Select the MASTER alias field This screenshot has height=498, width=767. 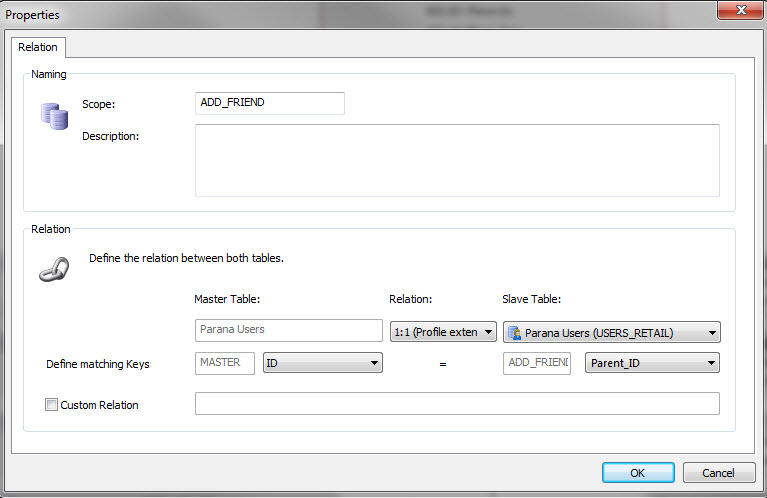click(225, 363)
